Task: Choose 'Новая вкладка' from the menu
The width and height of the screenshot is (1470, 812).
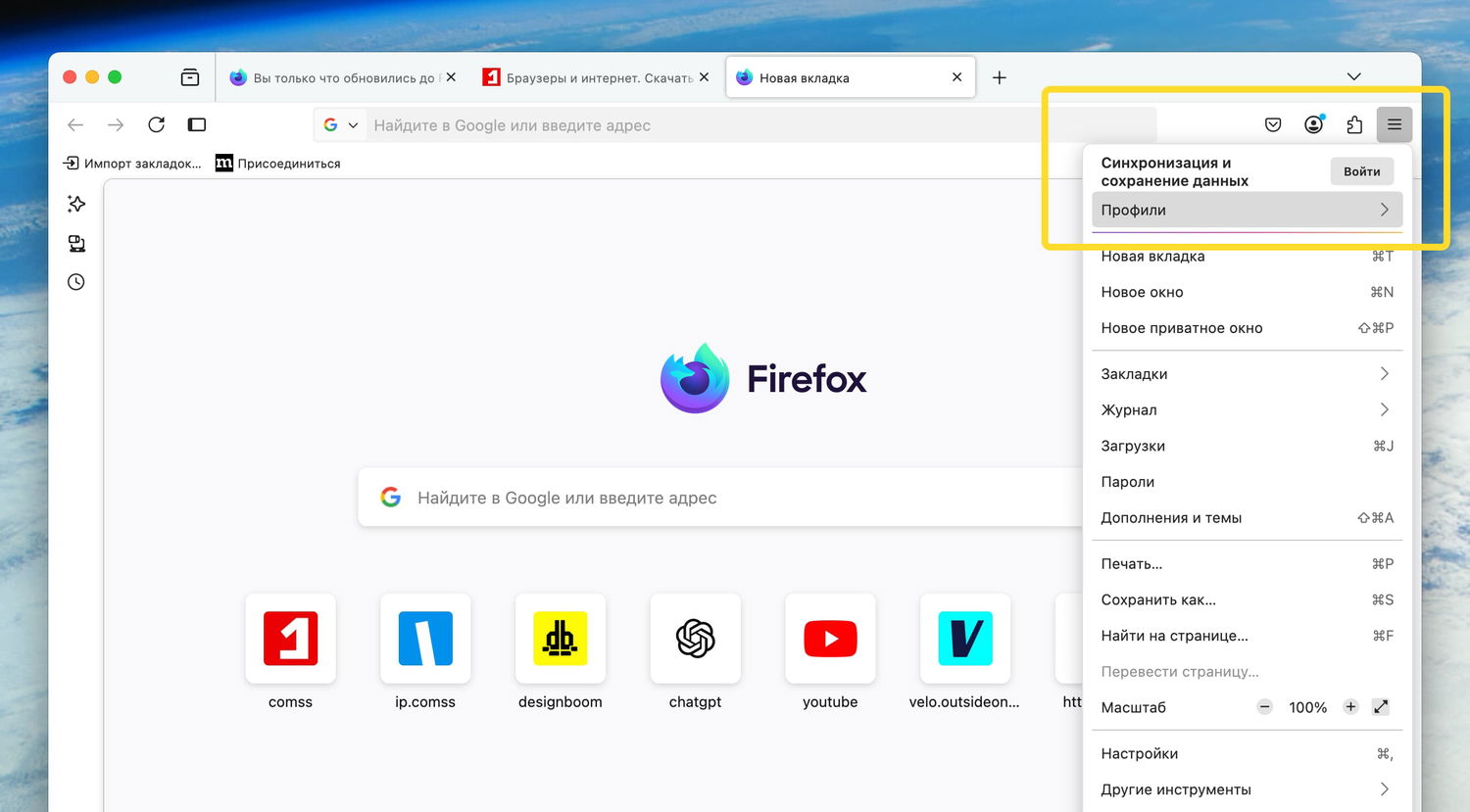Action: coord(1248,257)
